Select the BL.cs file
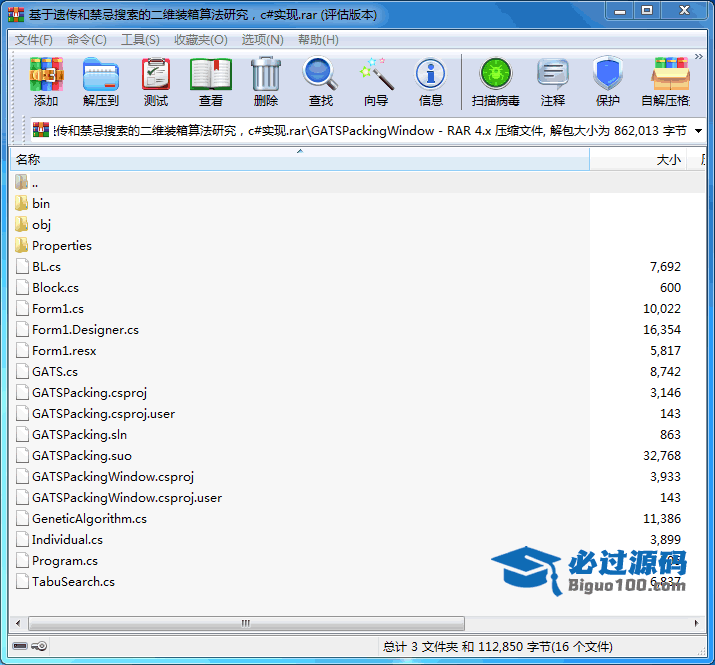Screen dimensions: 715x665 pos(38,266)
